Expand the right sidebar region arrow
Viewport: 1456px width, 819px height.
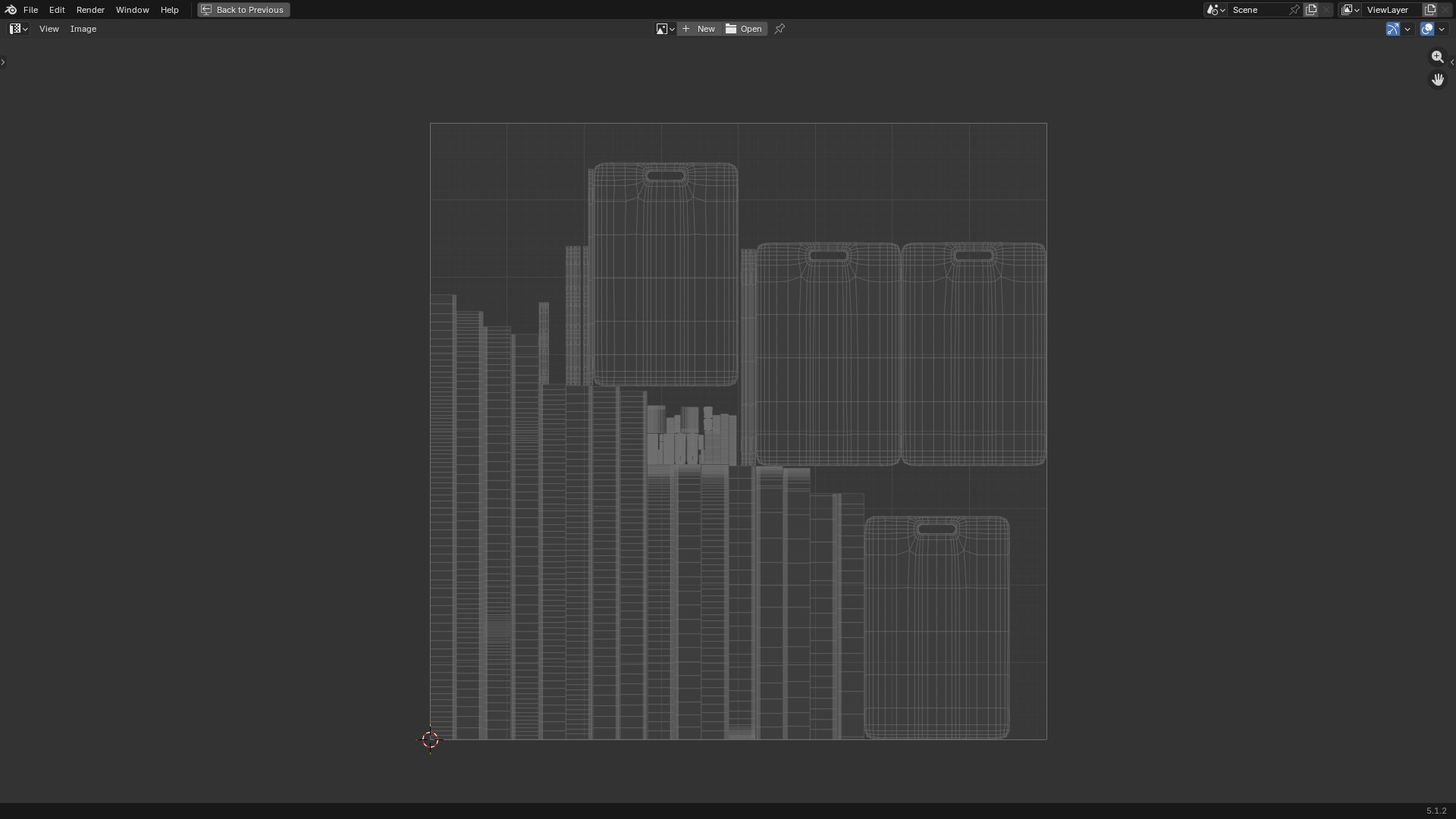pyautogui.click(x=1451, y=62)
